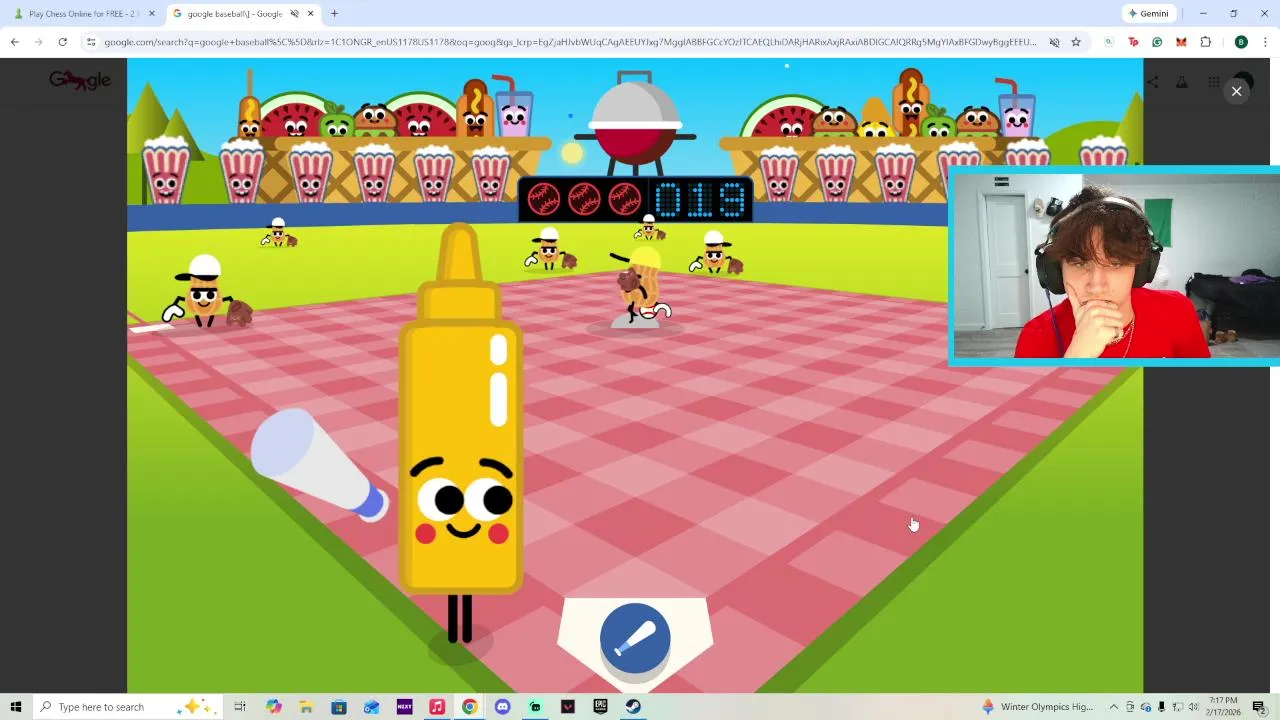Click the Windows search box
Screen dimensions: 1280x720
click(x=130, y=707)
